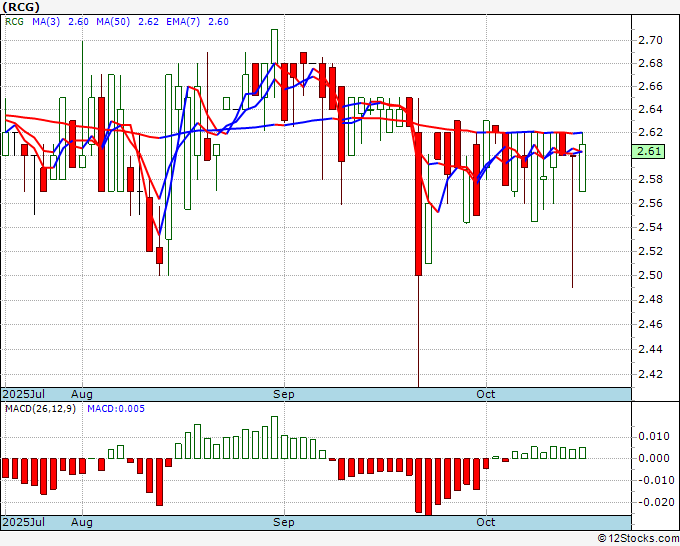680x546 pixels.
Task: Click the EMA(7) legend label
Action: pyautogui.click(x=183, y=22)
